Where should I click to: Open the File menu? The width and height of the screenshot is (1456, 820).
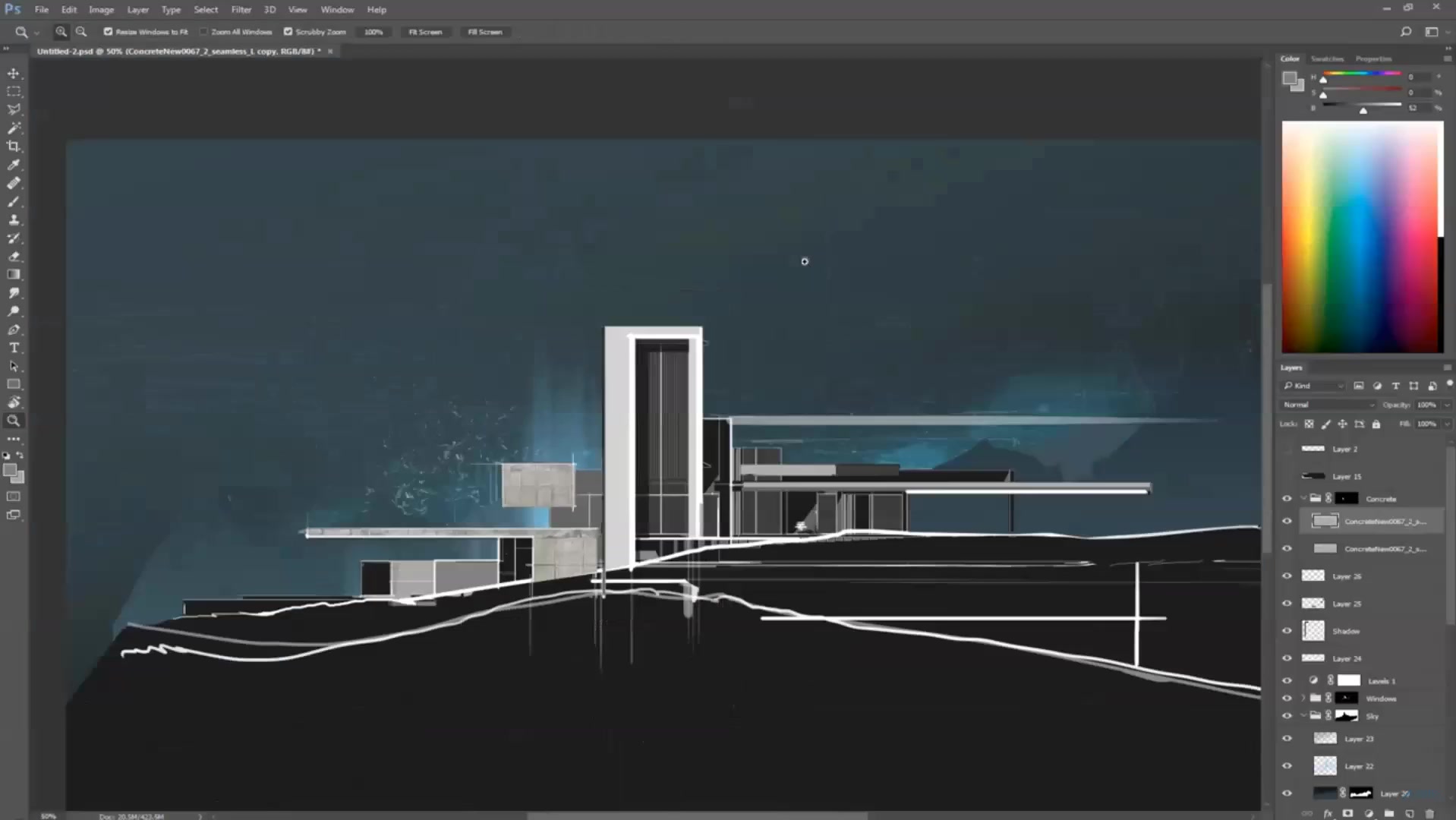click(42, 10)
